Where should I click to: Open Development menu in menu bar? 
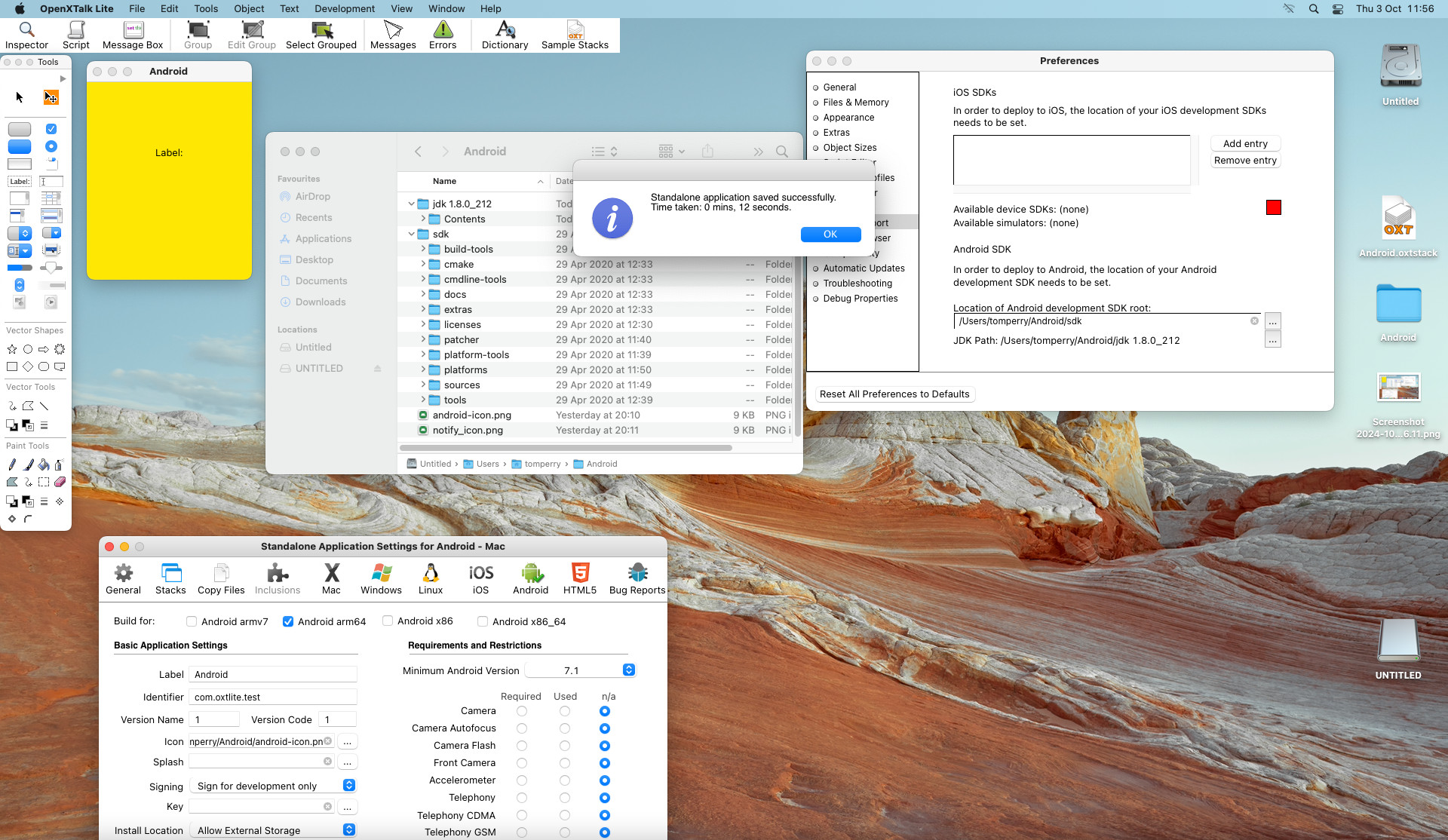click(345, 9)
